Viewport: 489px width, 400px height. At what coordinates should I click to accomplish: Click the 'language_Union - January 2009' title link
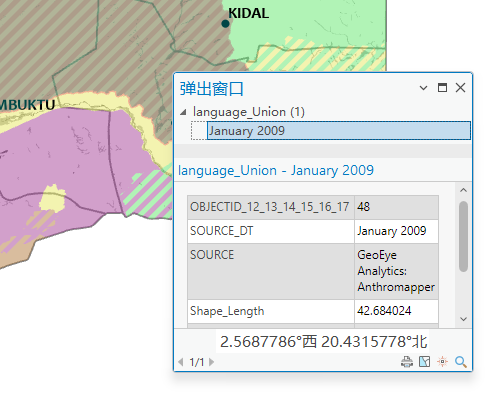tap(276, 171)
